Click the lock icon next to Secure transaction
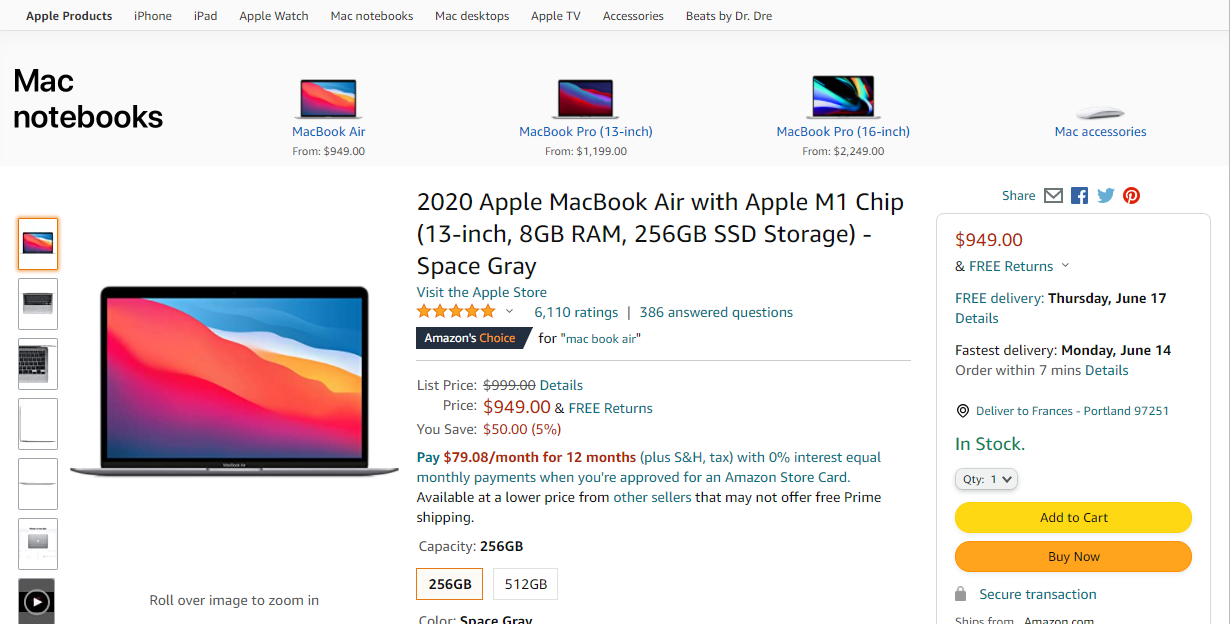The height and width of the screenshot is (624, 1230). click(x=961, y=593)
